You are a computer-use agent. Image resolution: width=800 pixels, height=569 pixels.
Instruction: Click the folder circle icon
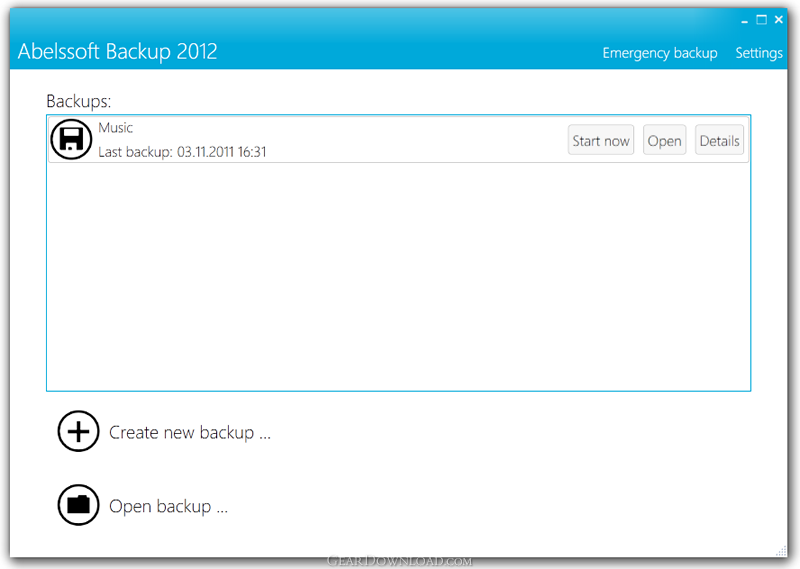click(x=79, y=506)
